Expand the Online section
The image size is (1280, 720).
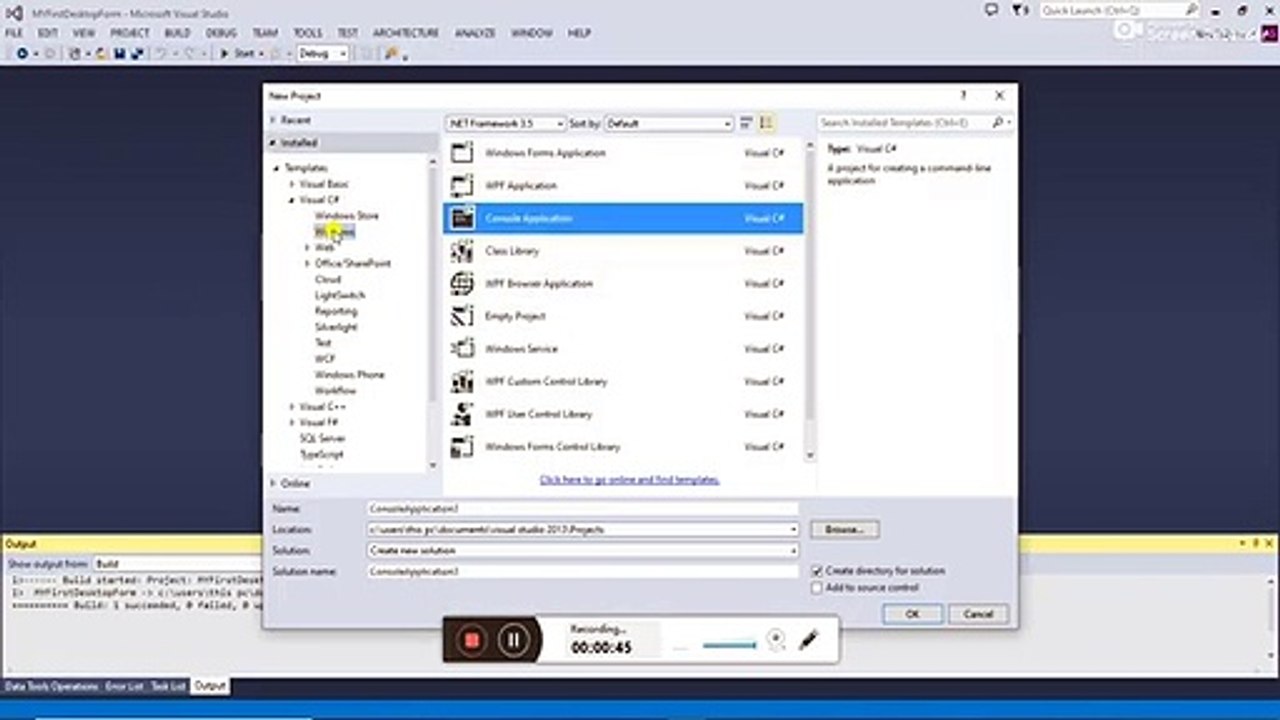272,483
